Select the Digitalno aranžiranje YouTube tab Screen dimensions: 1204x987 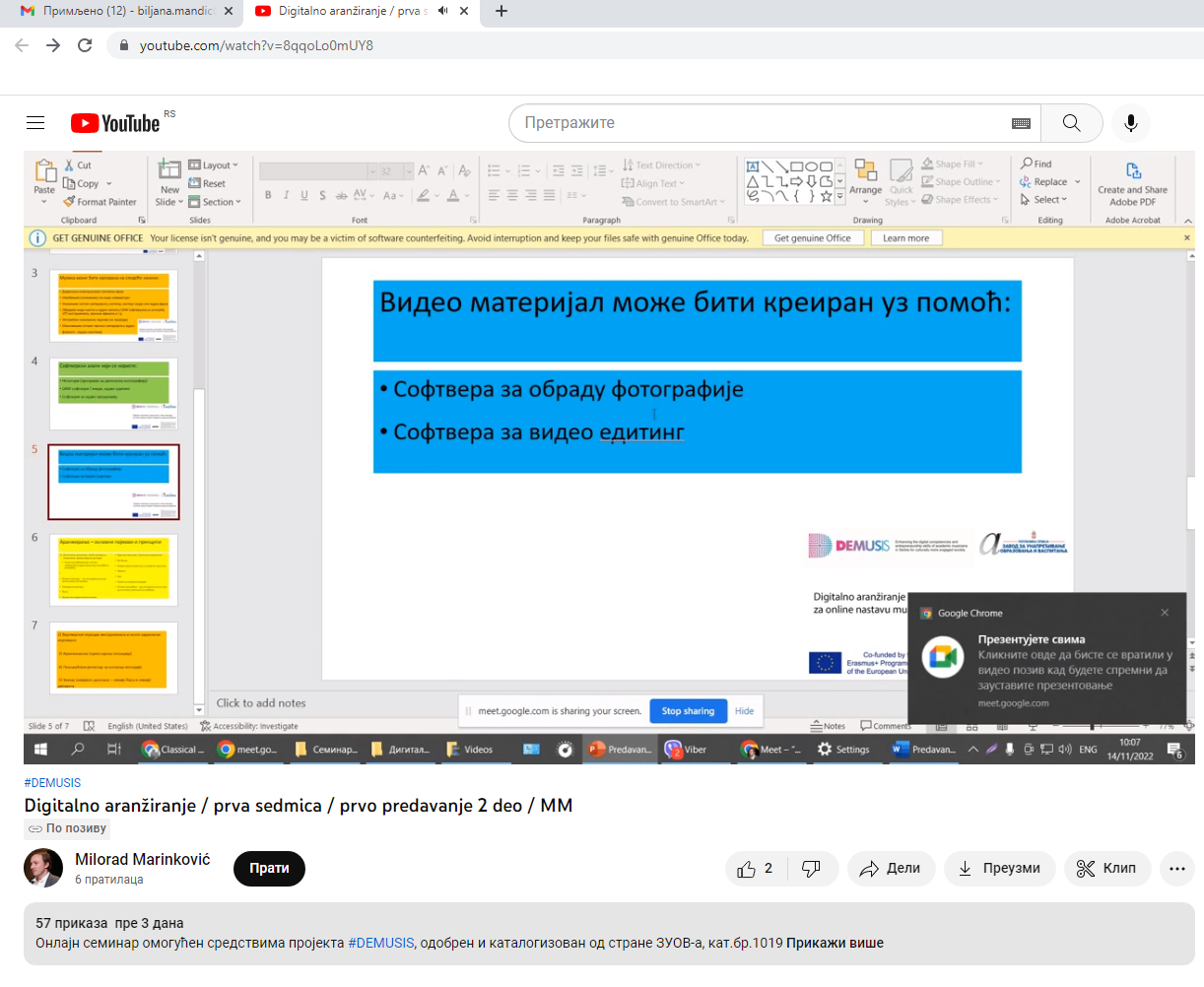[x=362, y=11]
